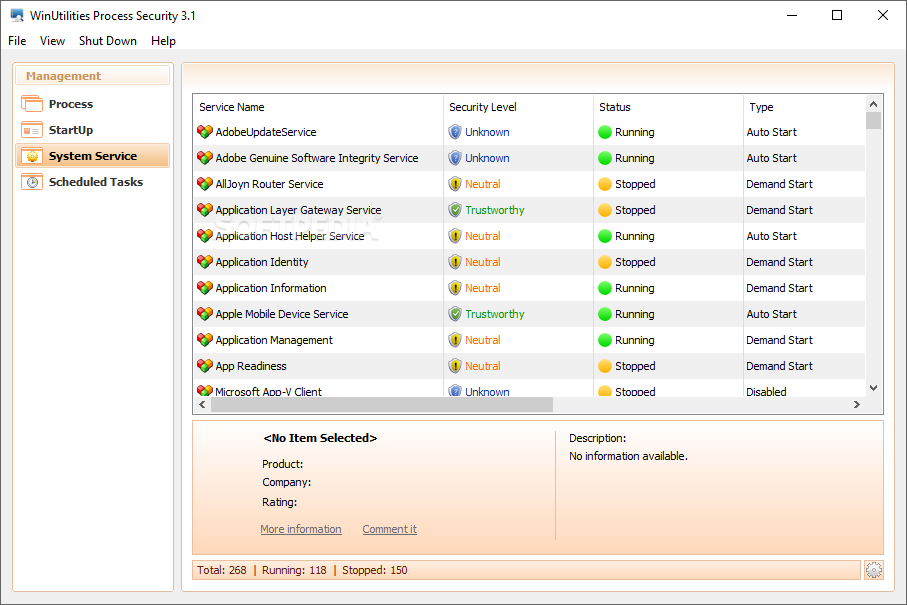Image resolution: width=907 pixels, height=605 pixels.
Task: Click Running status for Adobe Genuine Software
Action: click(x=635, y=158)
